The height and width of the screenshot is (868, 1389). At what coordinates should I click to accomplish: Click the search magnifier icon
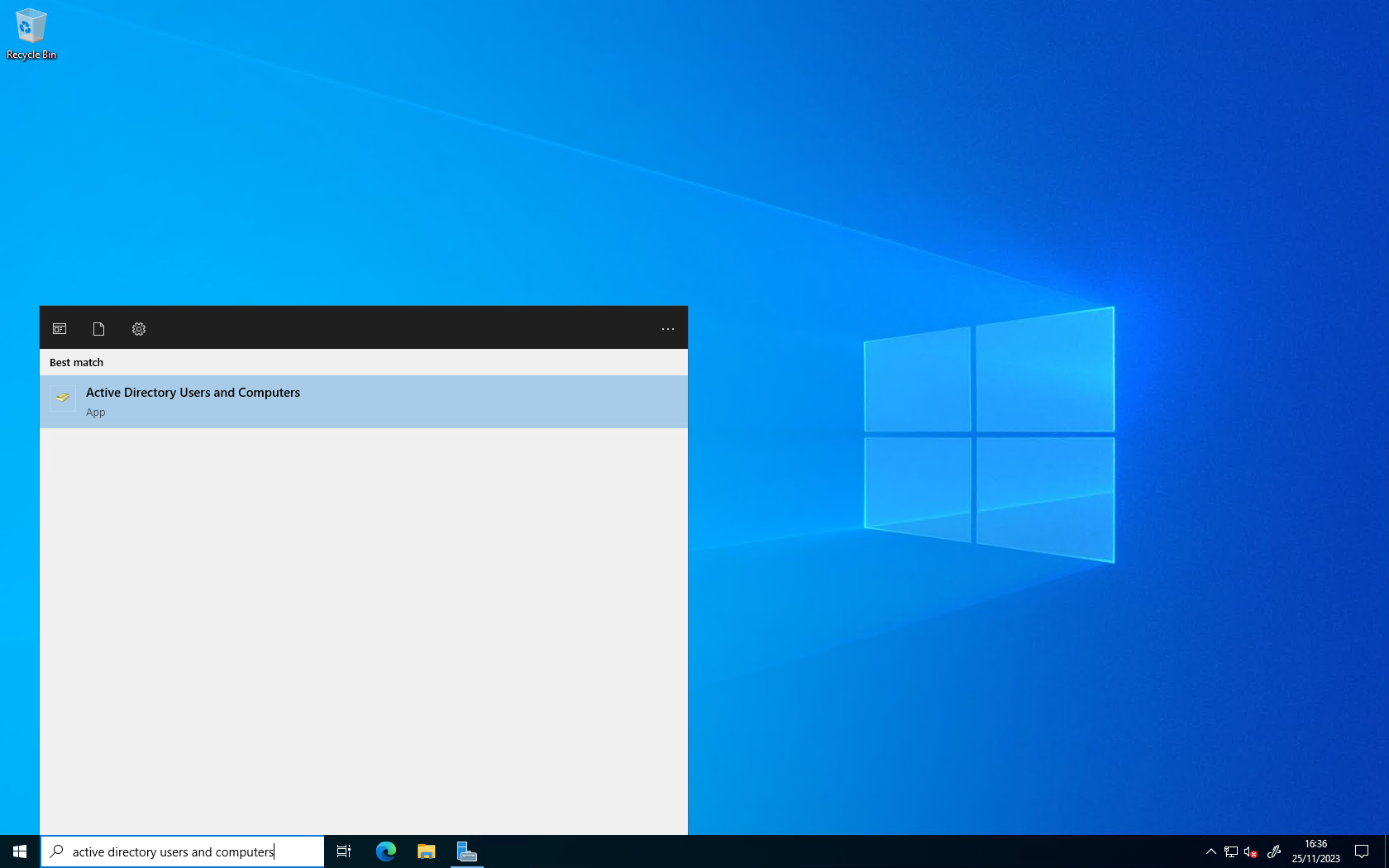point(57,851)
